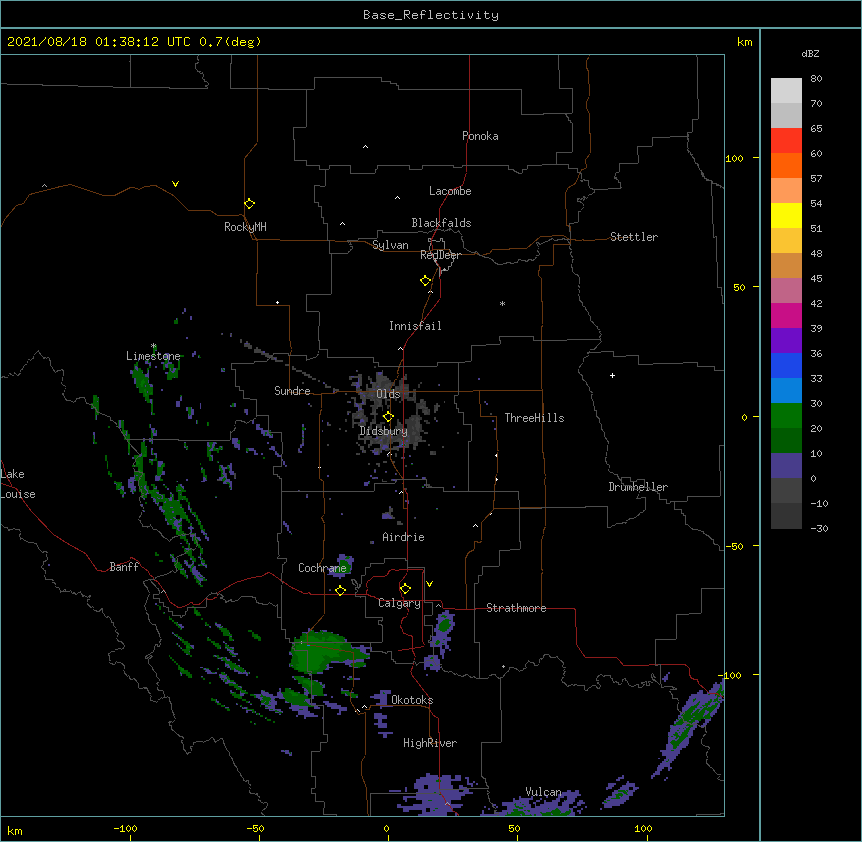Image resolution: width=862 pixels, height=842 pixels.
Task: Select the purple 36-39 dBZ legend swatch
Action: click(x=786, y=341)
